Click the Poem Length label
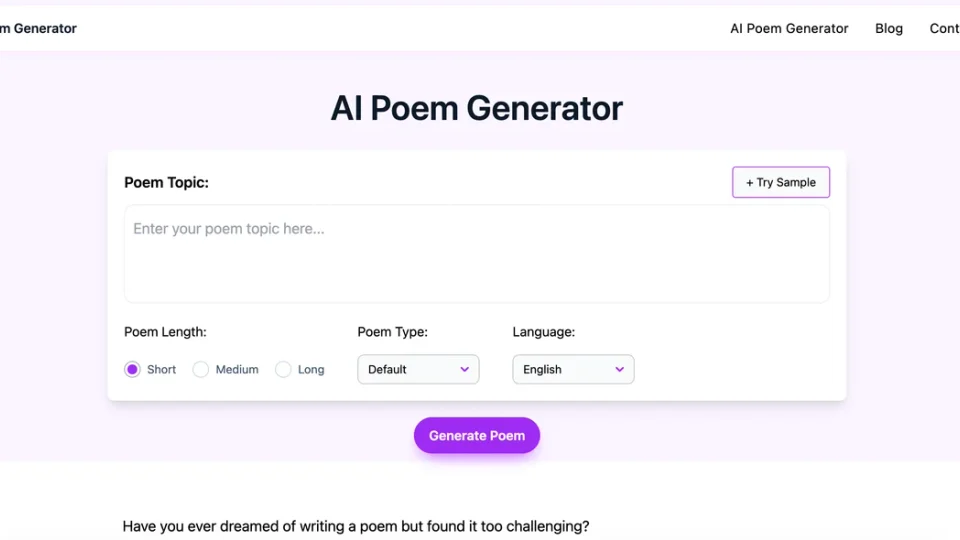 click(165, 332)
